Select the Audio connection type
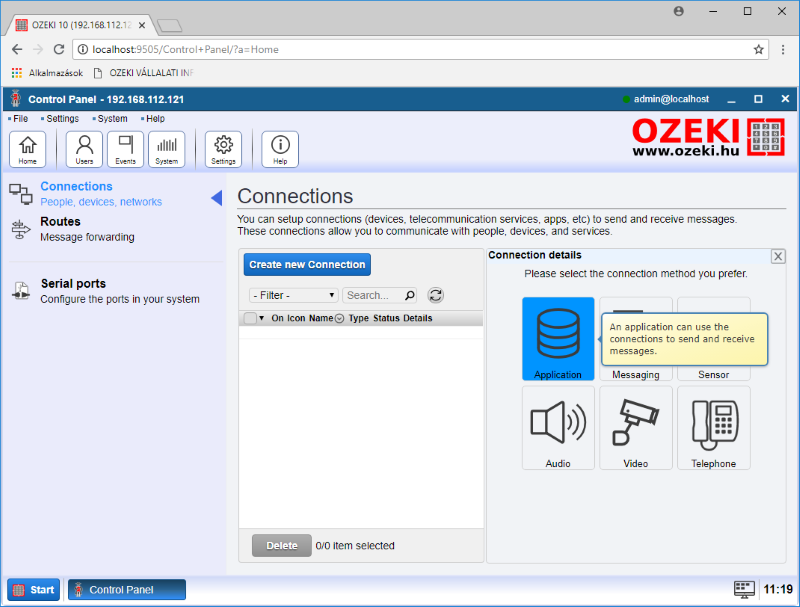The width and height of the screenshot is (800, 607). point(558,427)
